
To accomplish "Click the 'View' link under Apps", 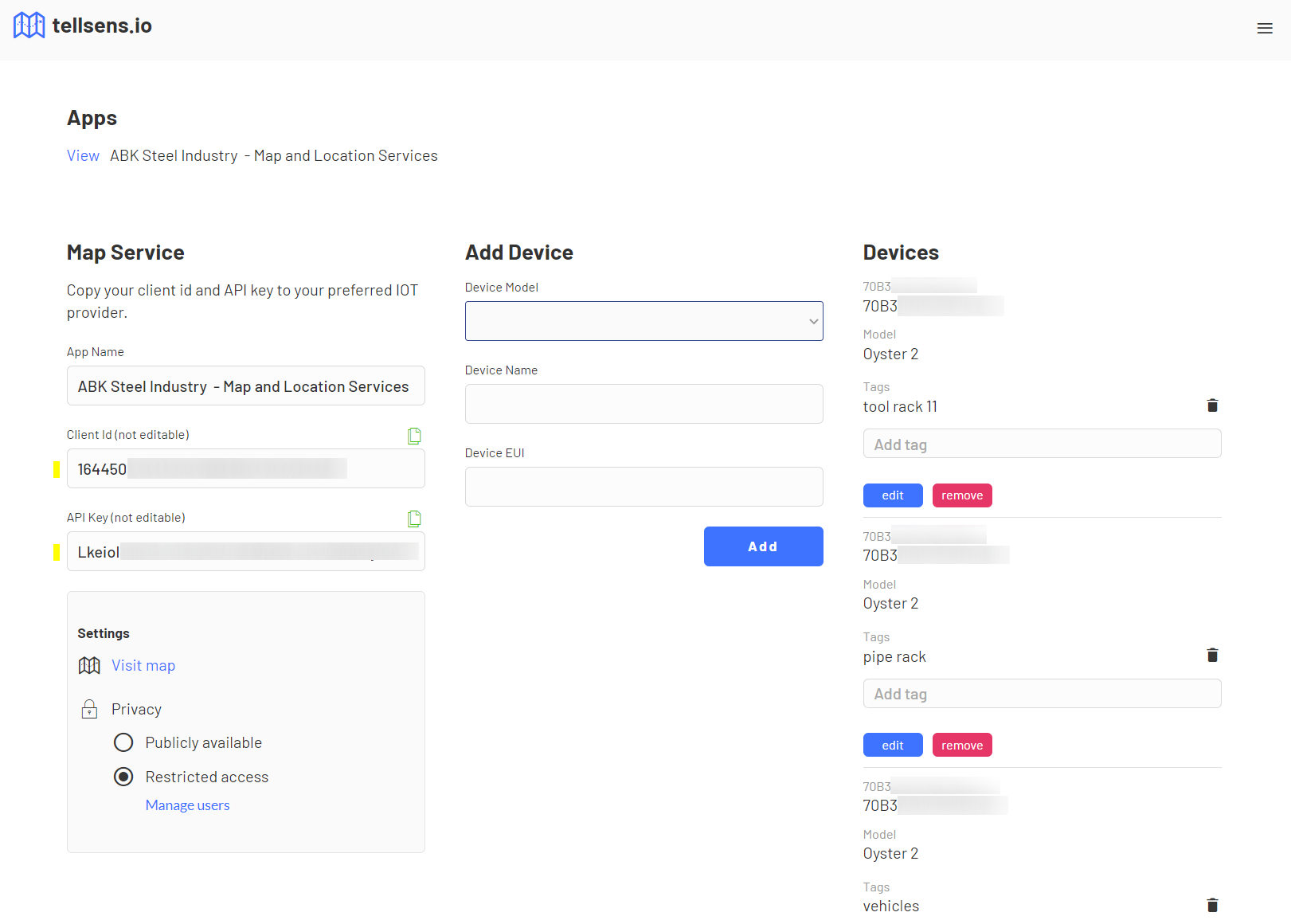I will [x=83, y=155].
